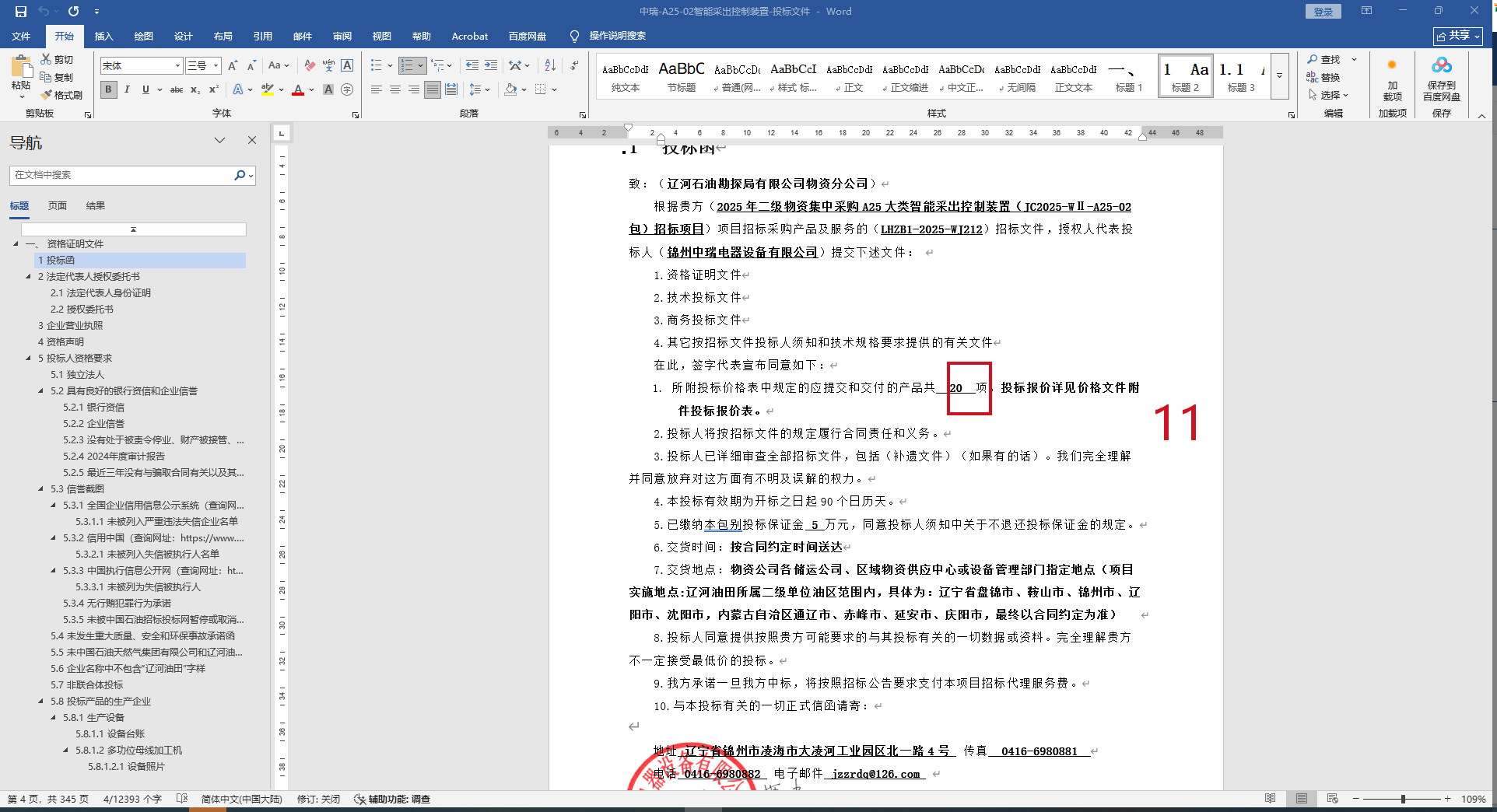
Task: Collapse the 5.3 信誉截图 heading in navigation
Action: [x=41, y=489]
